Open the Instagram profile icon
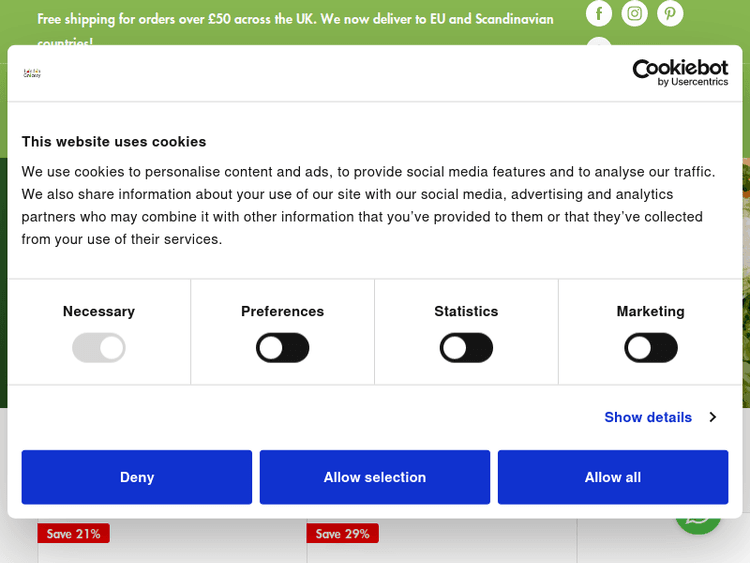 tap(635, 13)
